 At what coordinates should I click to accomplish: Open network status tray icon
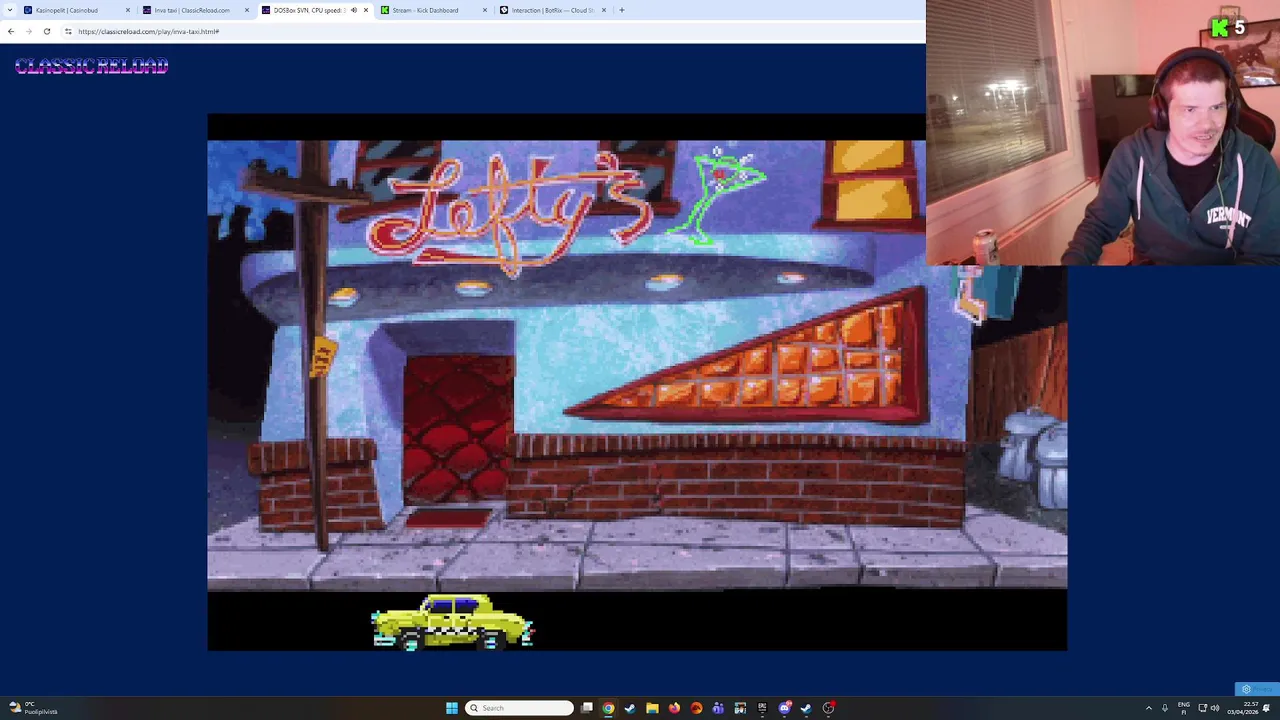pos(1201,708)
